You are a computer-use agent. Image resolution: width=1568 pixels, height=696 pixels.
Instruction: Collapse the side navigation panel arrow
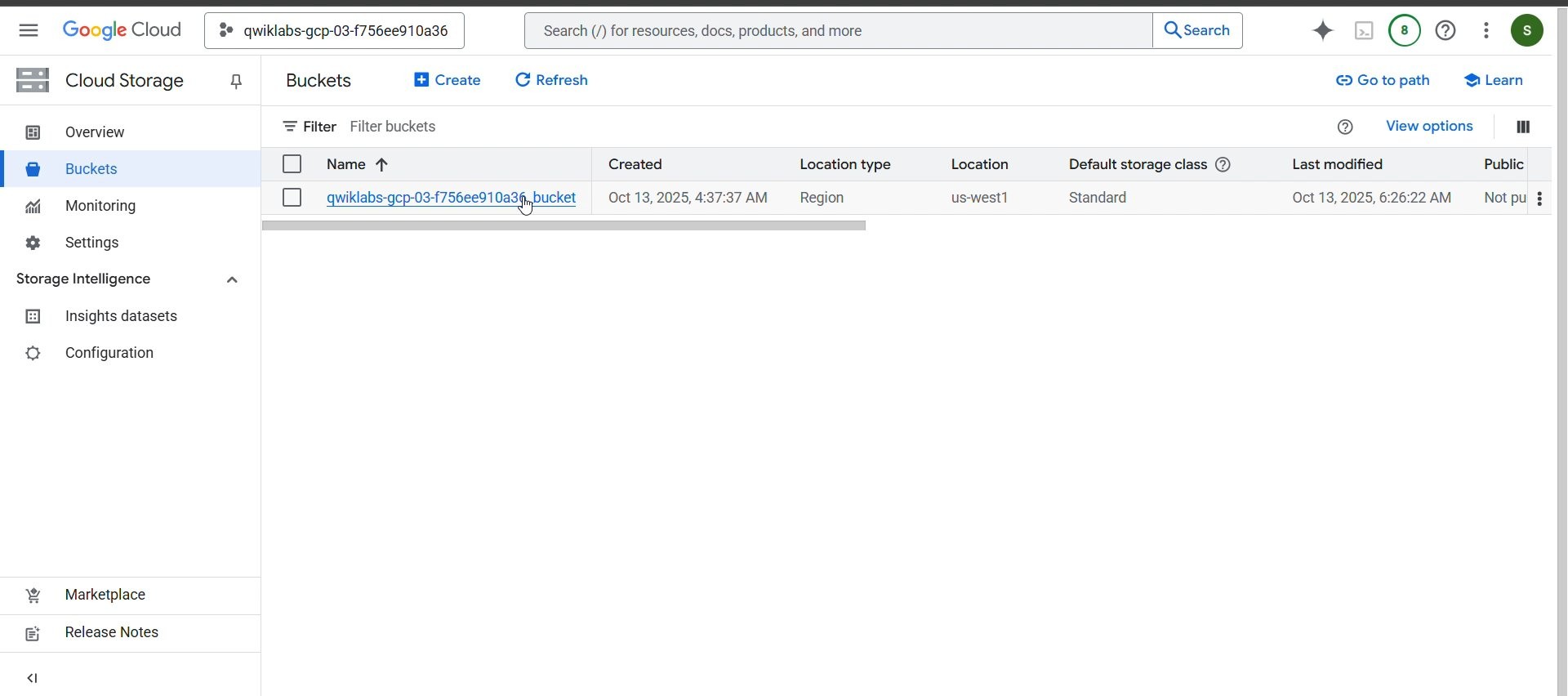coord(32,678)
